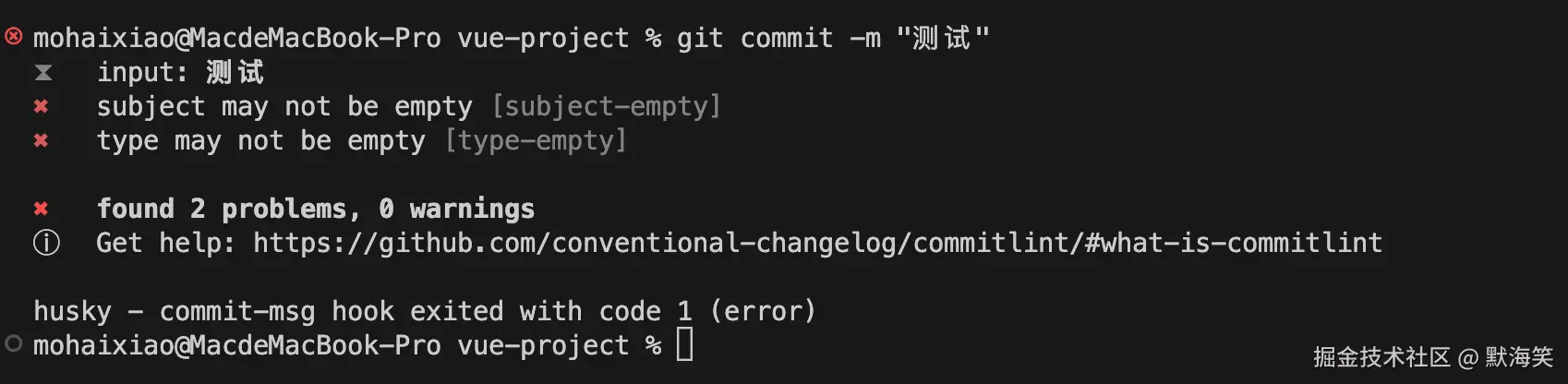This screenshot has width=1568, height=384.
Task: Click the gray circle decoration on last prompt
Action: [x=13, y=344]
